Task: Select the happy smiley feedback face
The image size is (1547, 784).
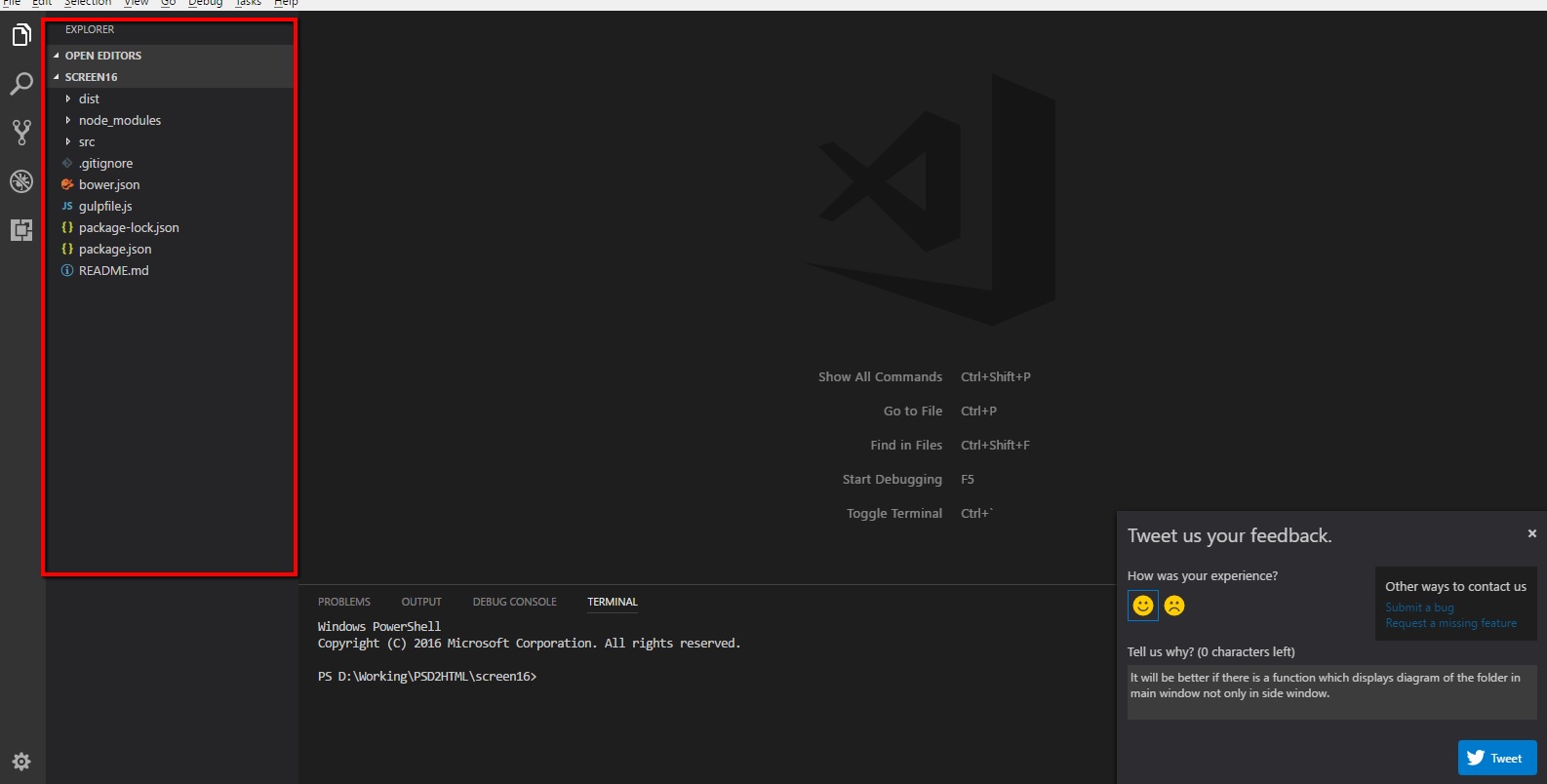Action: coord(1143,606)
